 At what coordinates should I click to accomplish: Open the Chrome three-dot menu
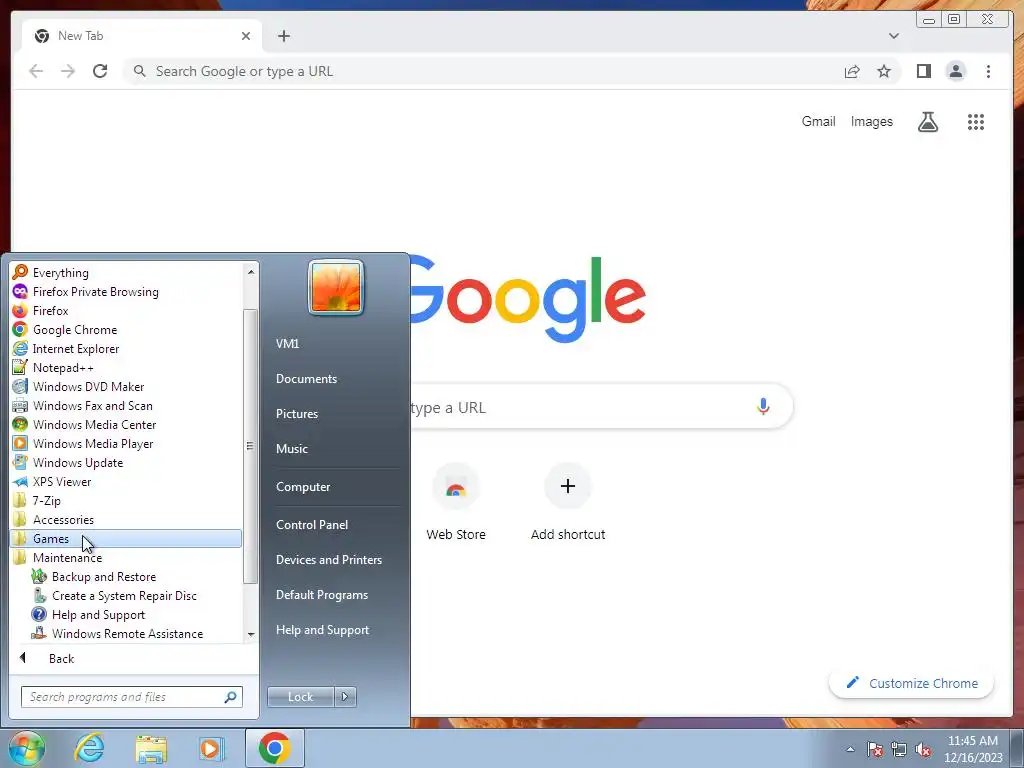[x=988, y=71]
